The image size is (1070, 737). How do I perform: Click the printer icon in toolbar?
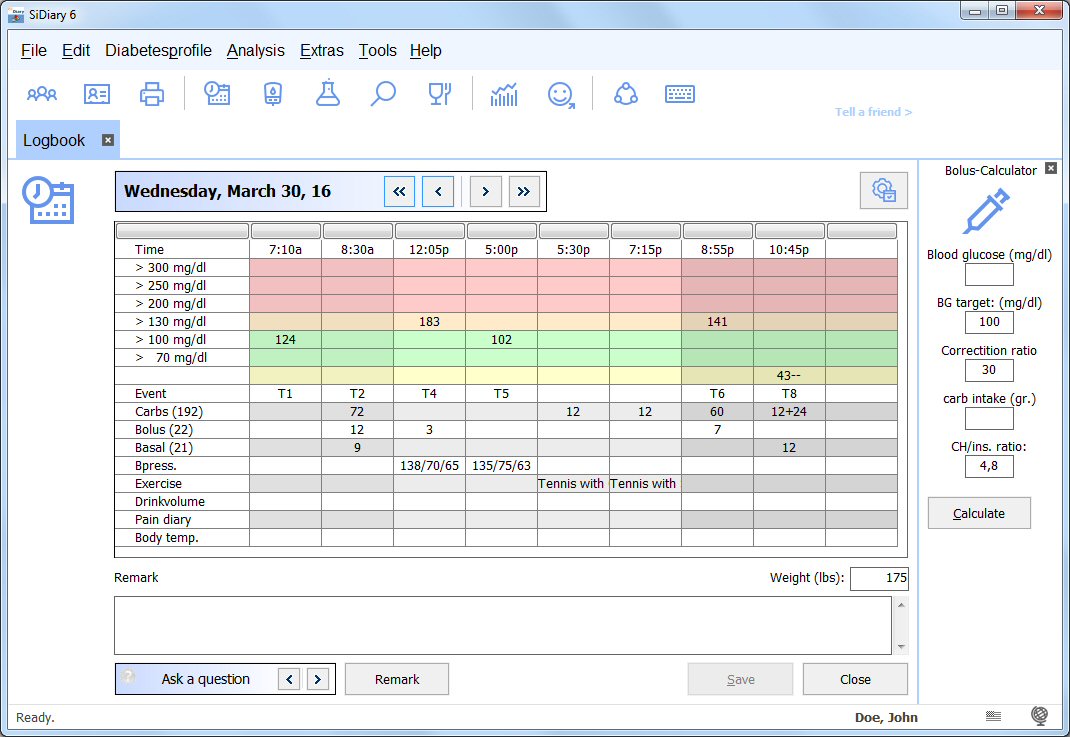point(152,94)
